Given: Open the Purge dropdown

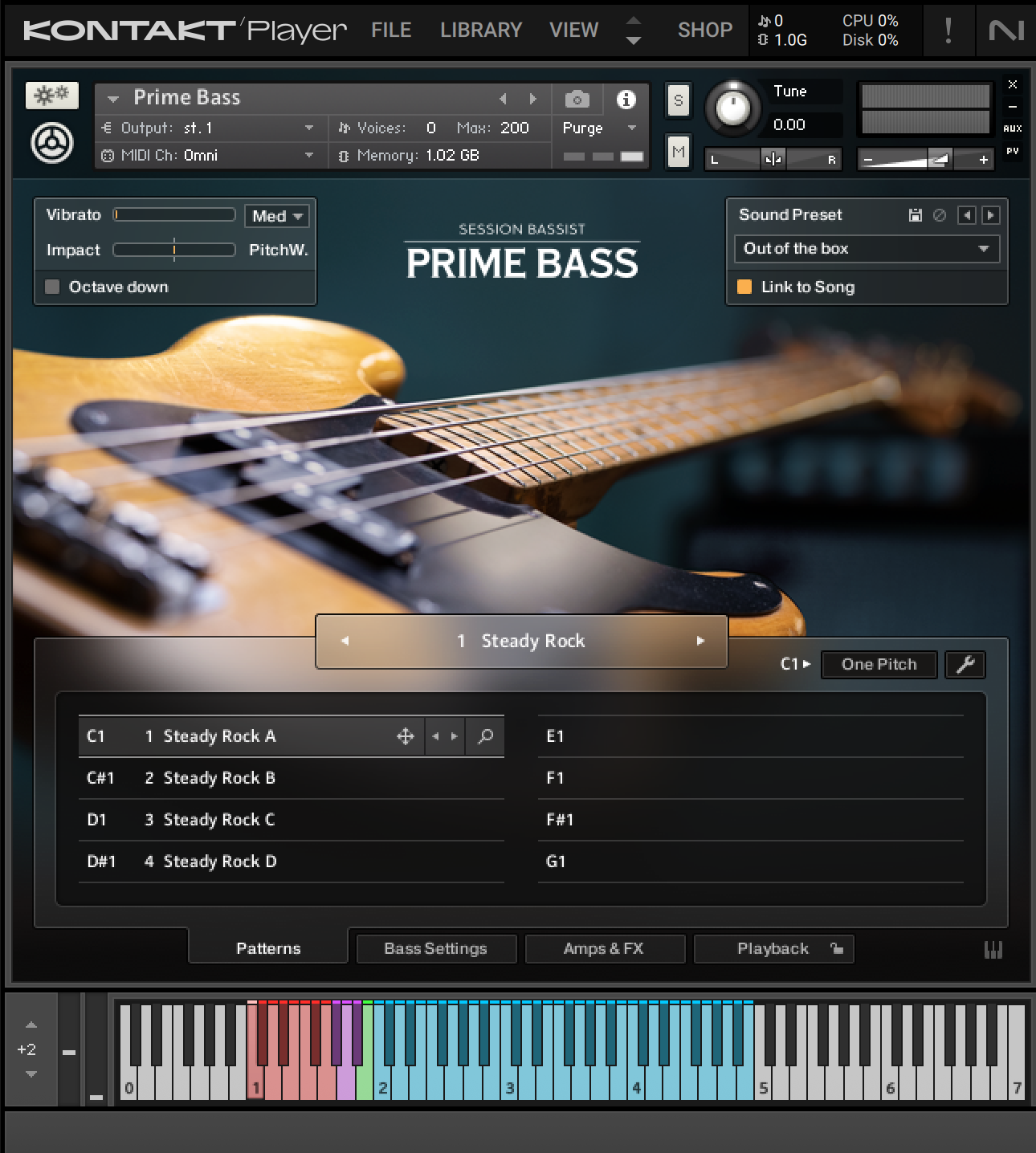Looking at the screenshot, I should [599, 128].
